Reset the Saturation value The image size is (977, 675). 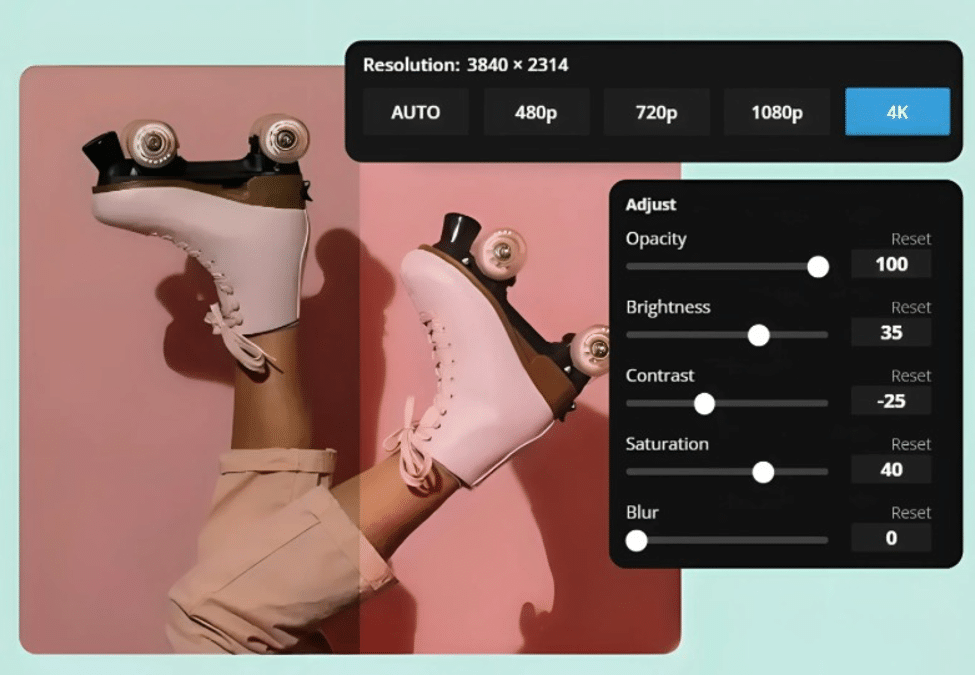coord(911,444)
